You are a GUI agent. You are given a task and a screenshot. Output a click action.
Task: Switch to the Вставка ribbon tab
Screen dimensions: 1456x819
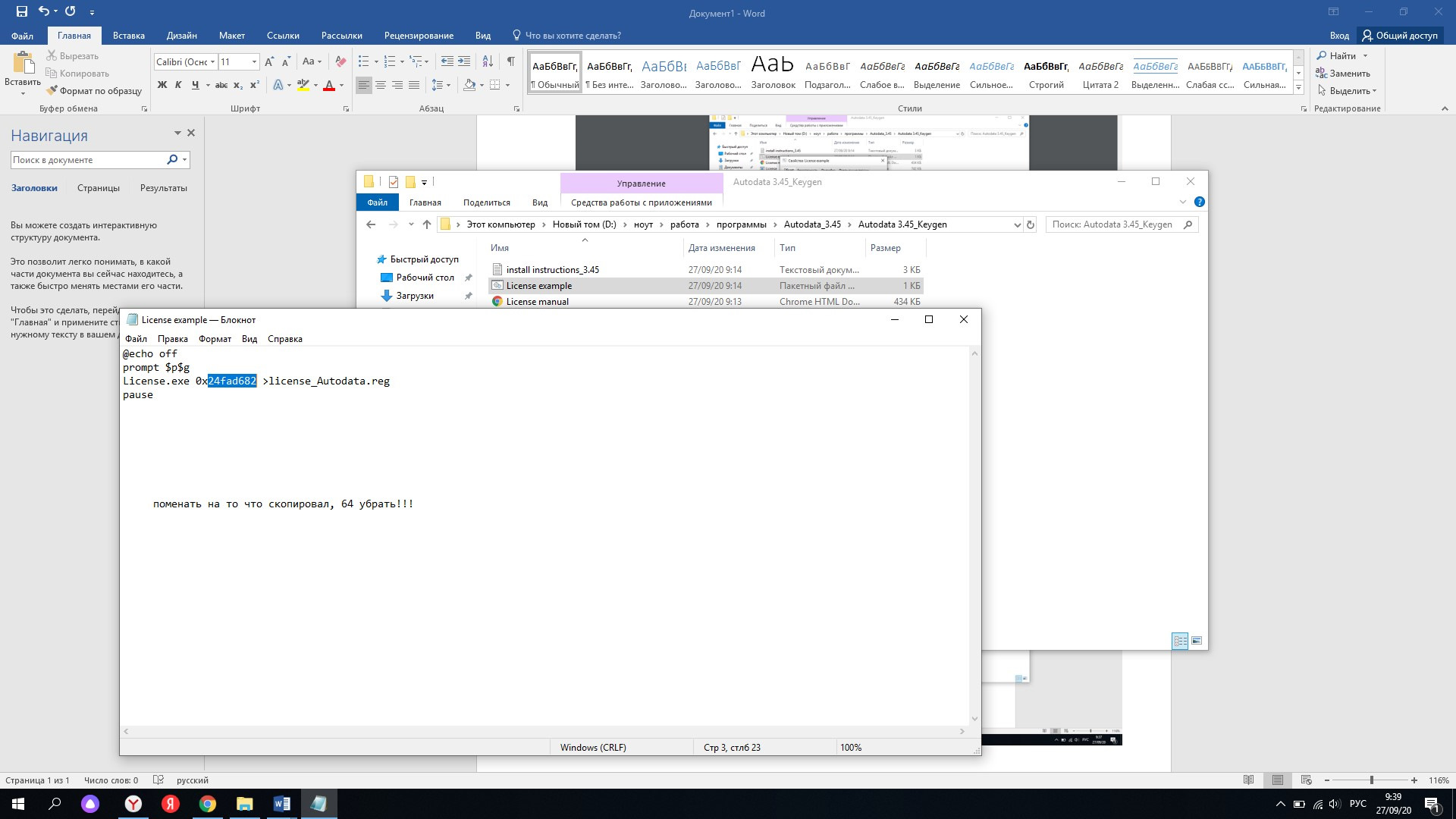click(x=128, y=36)
